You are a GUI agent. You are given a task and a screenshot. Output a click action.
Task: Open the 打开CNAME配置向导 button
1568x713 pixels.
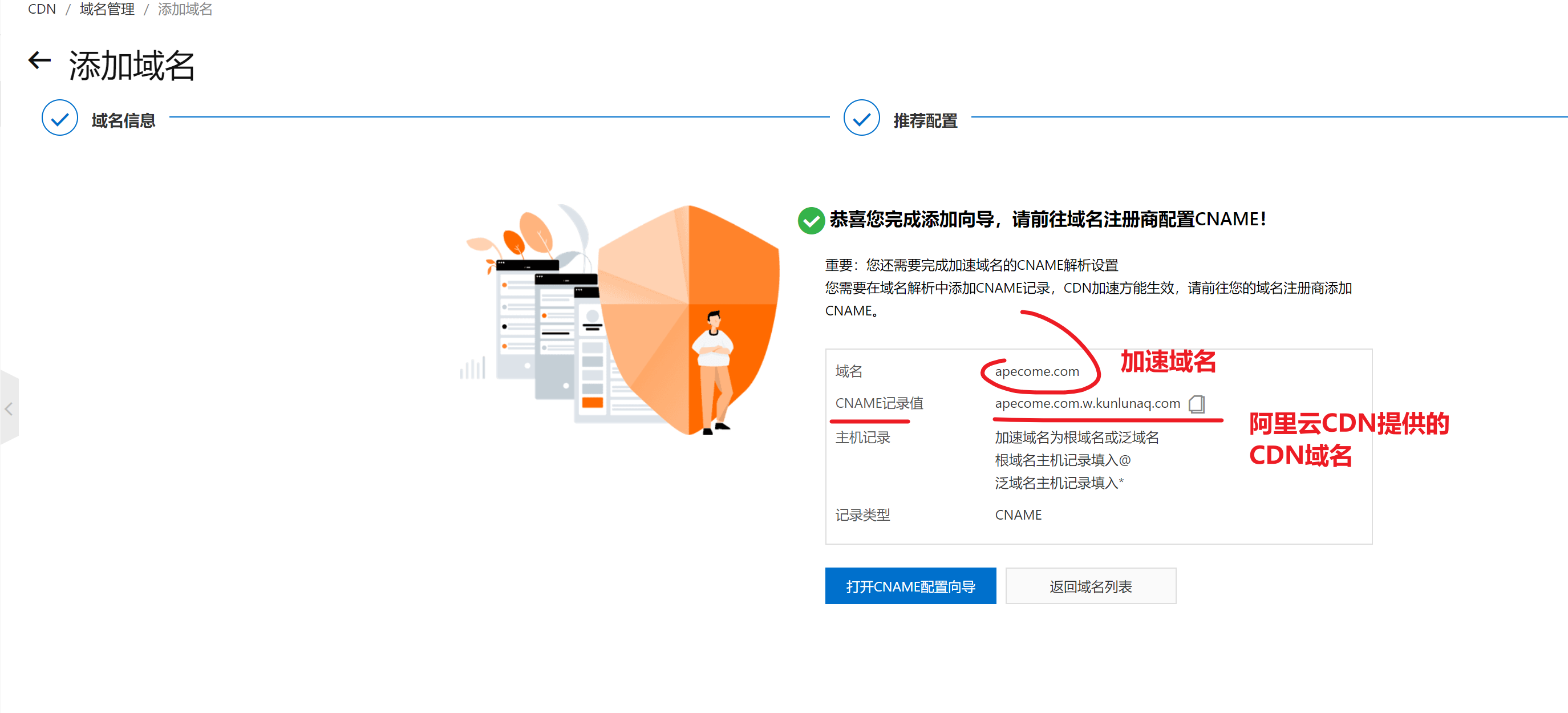910,586
